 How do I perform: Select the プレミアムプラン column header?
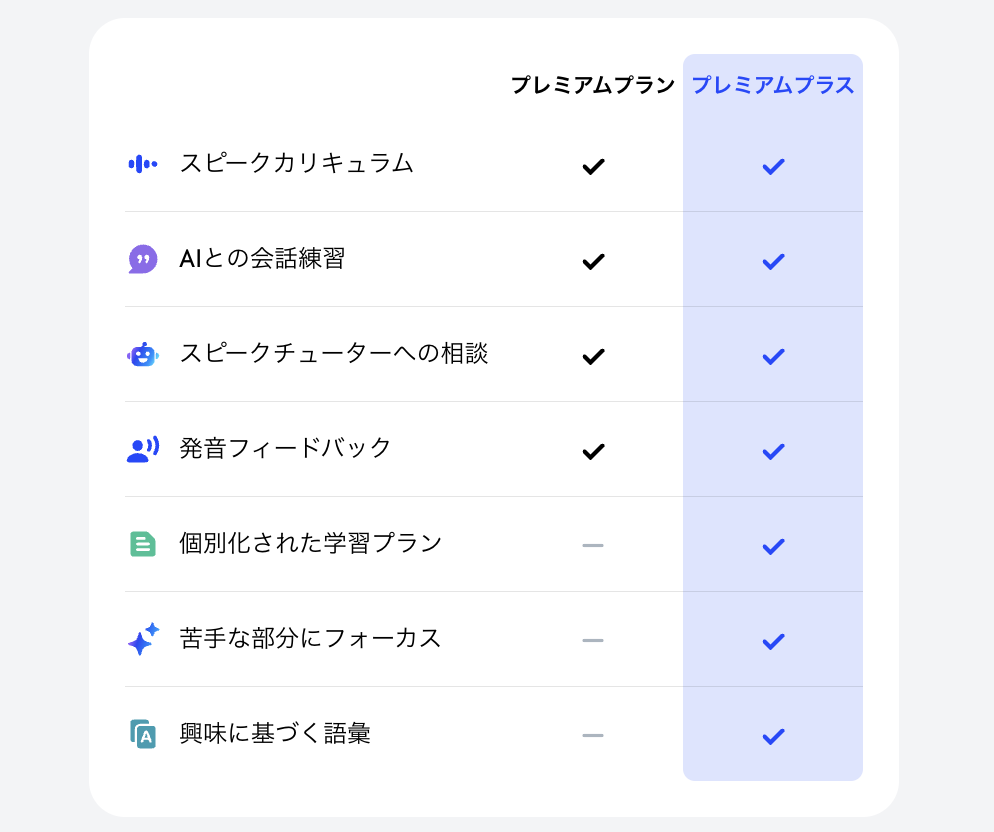click(x=592, y=85)
